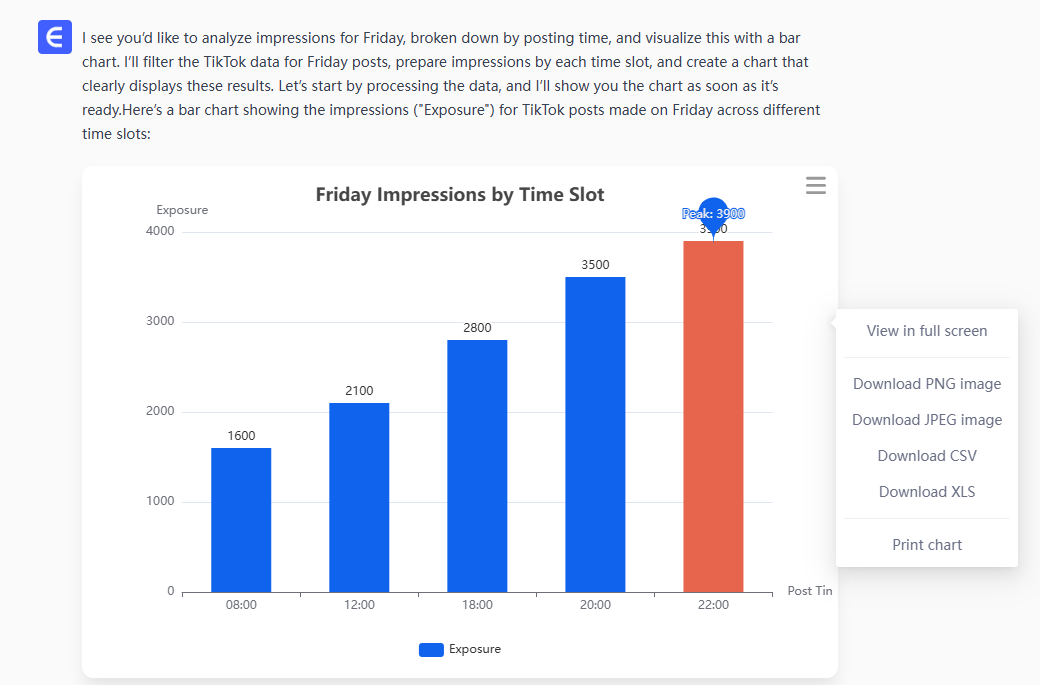The width and height of the screenshot is (1040, 685).
Task: Choose Download JPEG image option
Action: pos(927,420)
